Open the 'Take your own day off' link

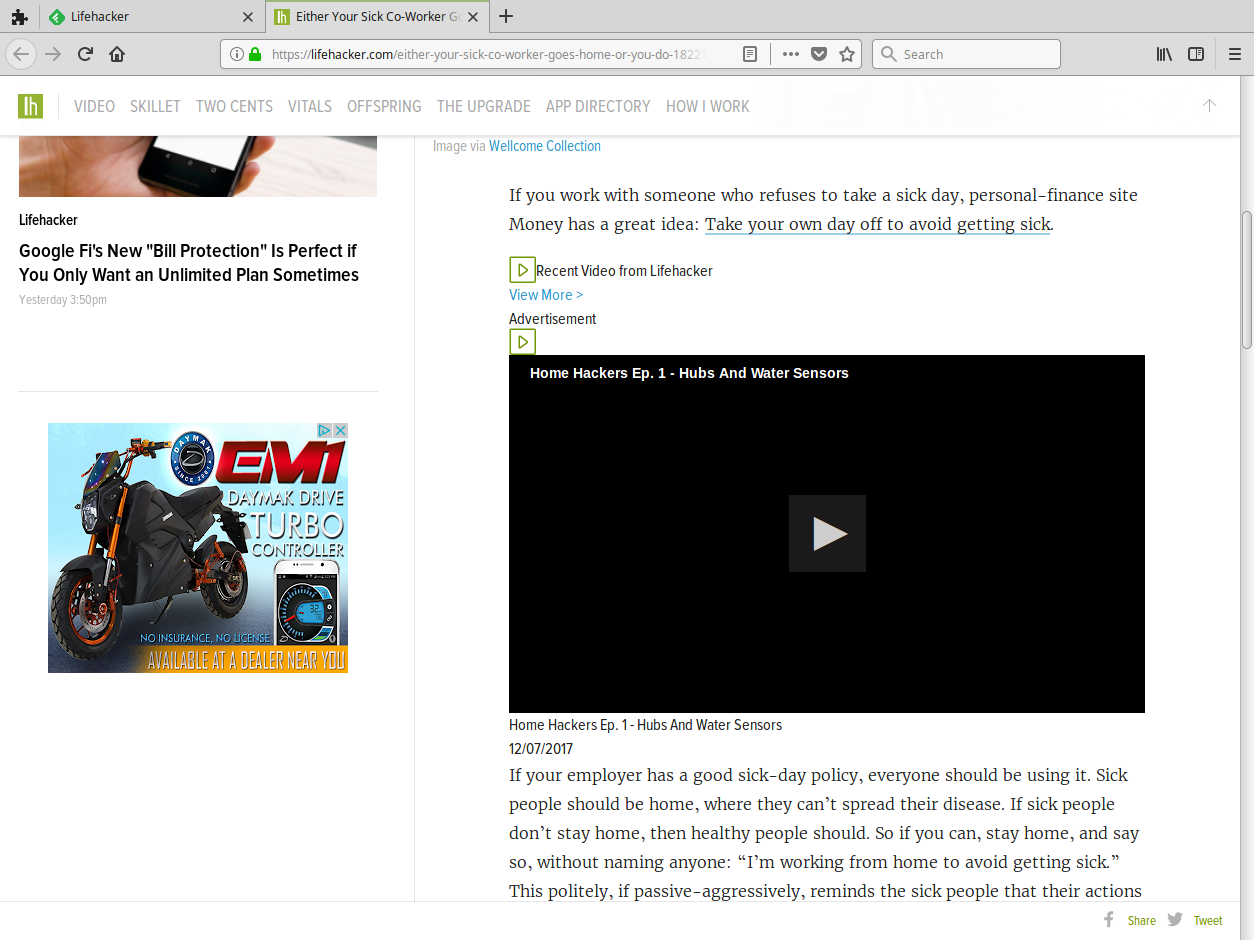[x=877, y=224]
